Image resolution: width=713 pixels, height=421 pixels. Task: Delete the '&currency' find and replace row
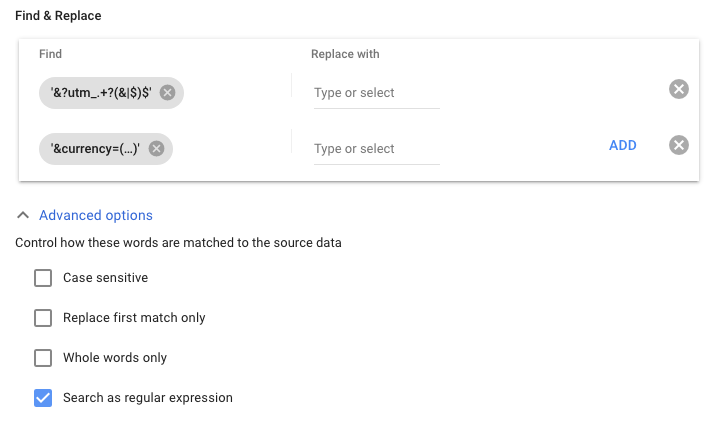point(678,145)
